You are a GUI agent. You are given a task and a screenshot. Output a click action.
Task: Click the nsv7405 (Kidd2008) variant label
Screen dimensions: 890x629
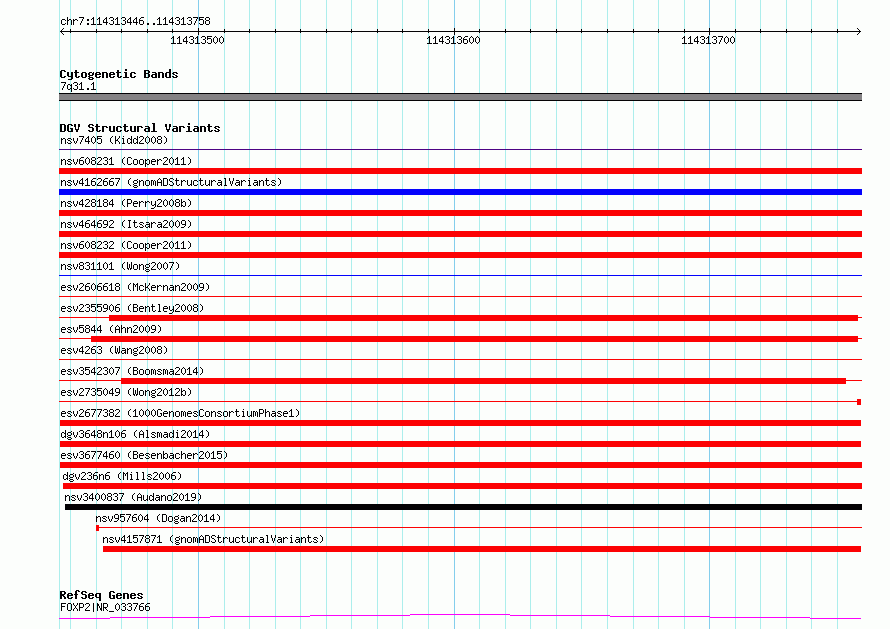pos(114,140)
